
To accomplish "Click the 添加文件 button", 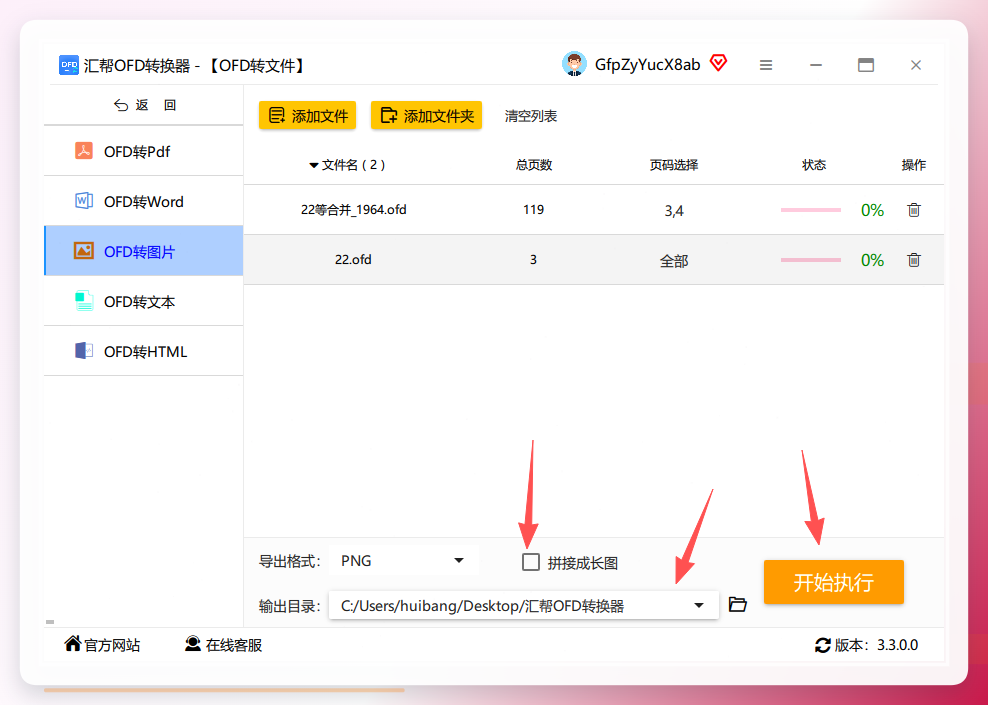I will tap(307, 115).
